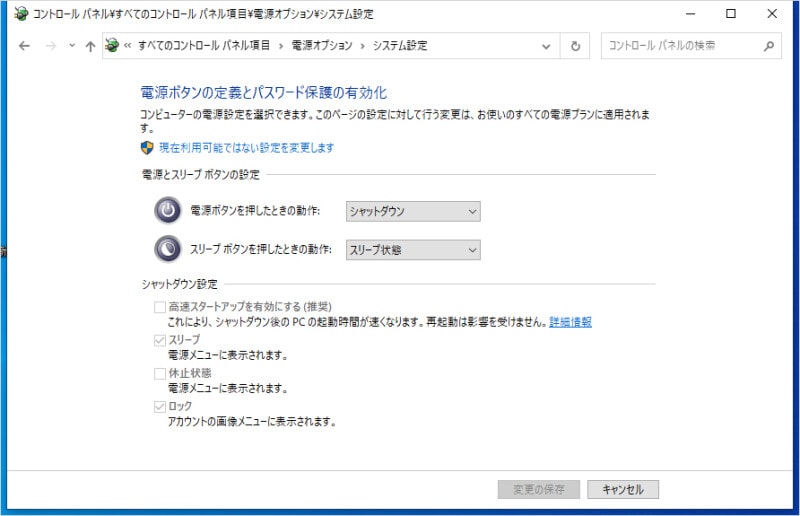Toggle the スリープ checkbox
This screenshot has height=516, width=800.
[x=160, y=340]
